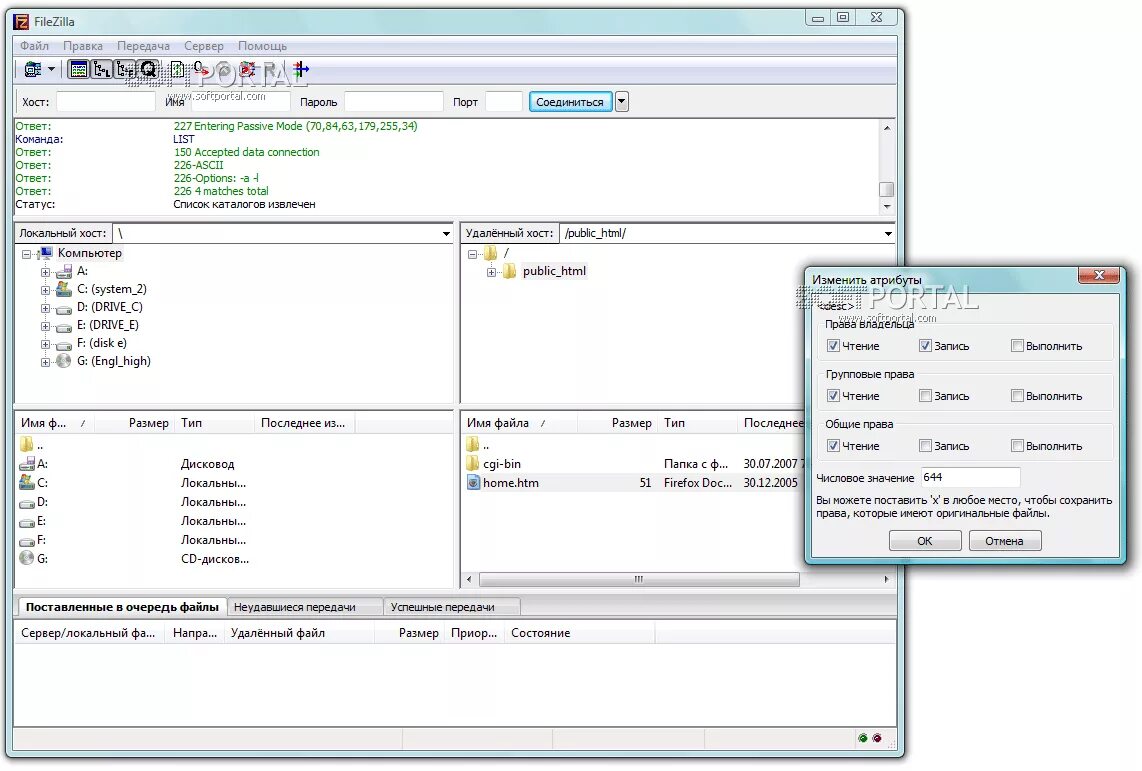Screen dimensions: 1142x771
Task: Open Site Manager dropdown arrow
Action: coord(51,70)
